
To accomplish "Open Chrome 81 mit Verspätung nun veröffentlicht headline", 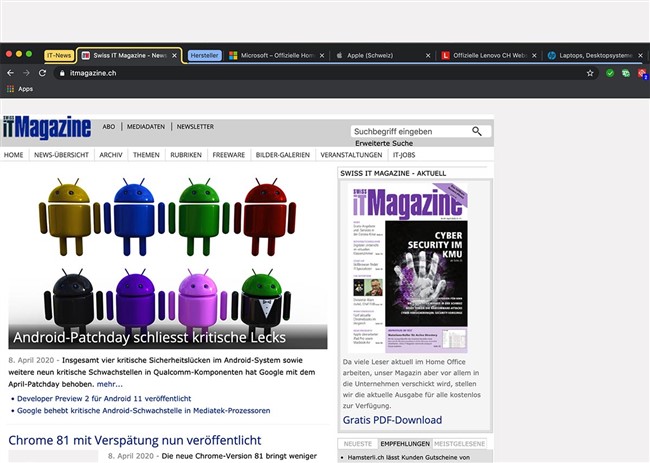I will tap(135, 440).
